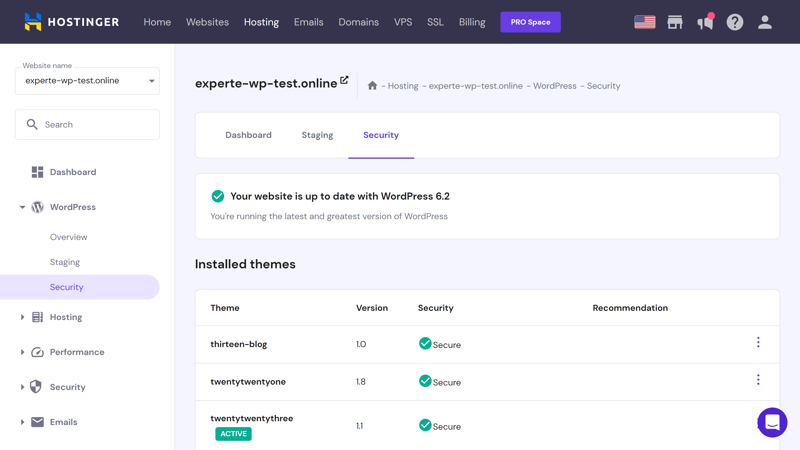This screenshot has width=800, height=450.
Task: Open the Website name dropdown
Action: tap(87, 81)
